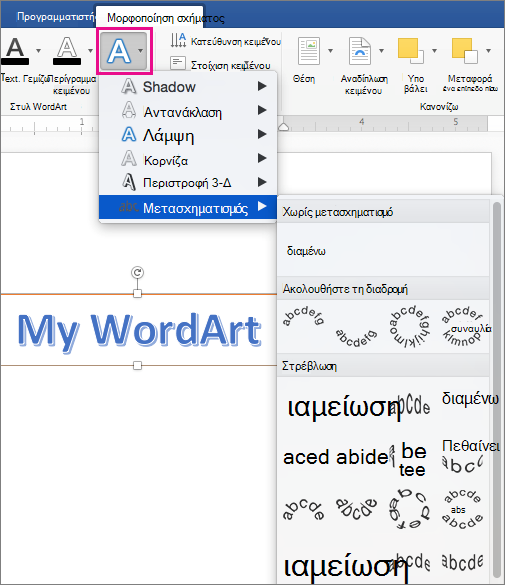Click the ruler indent marker
Image resolution: width=505 pixels, height=585 pixels.
(x=284, y=127)
